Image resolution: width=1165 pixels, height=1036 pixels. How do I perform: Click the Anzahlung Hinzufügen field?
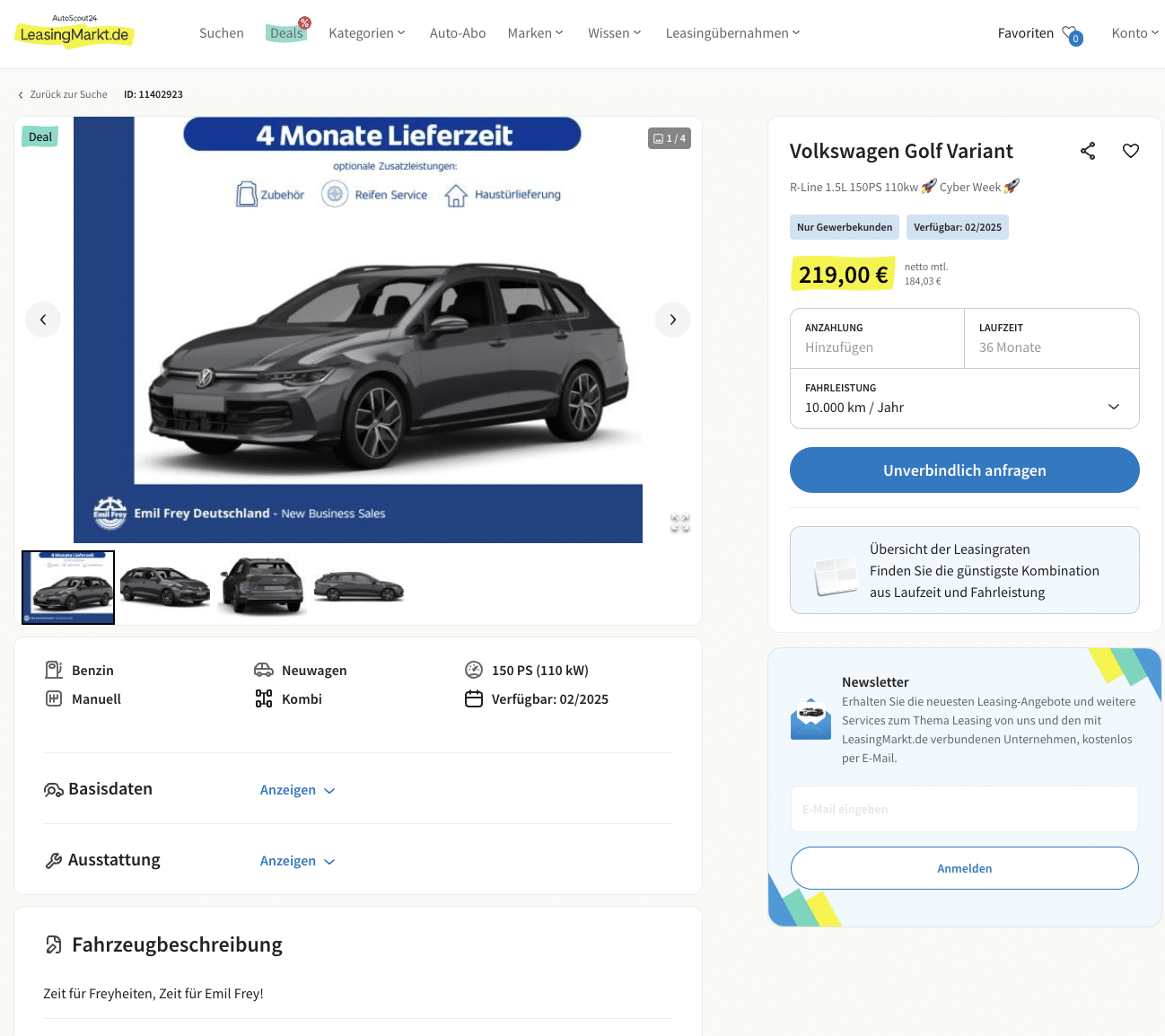[x=878, y=338]
